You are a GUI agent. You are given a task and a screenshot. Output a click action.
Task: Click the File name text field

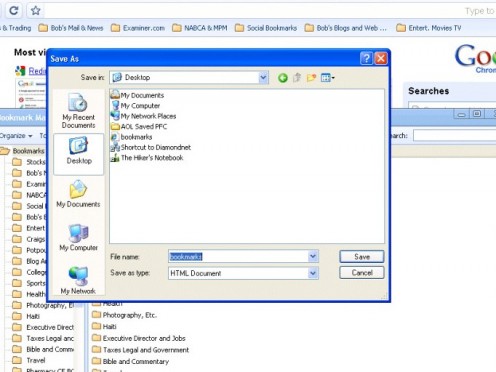click(238, 256)
